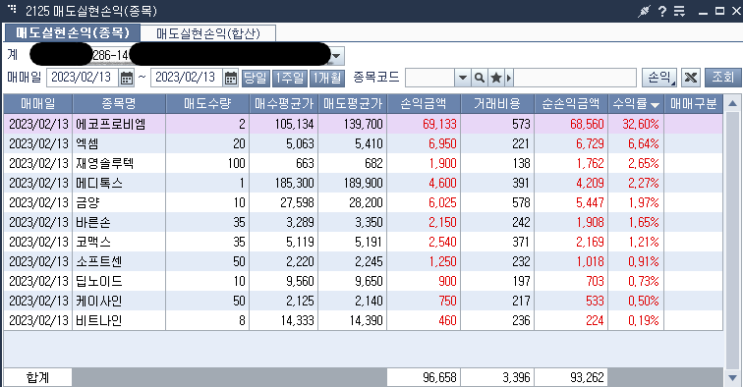Image resolution: width=743 pixels, height=387 pixels.
Task: Open the start date calendar picker
Action: 127,78
